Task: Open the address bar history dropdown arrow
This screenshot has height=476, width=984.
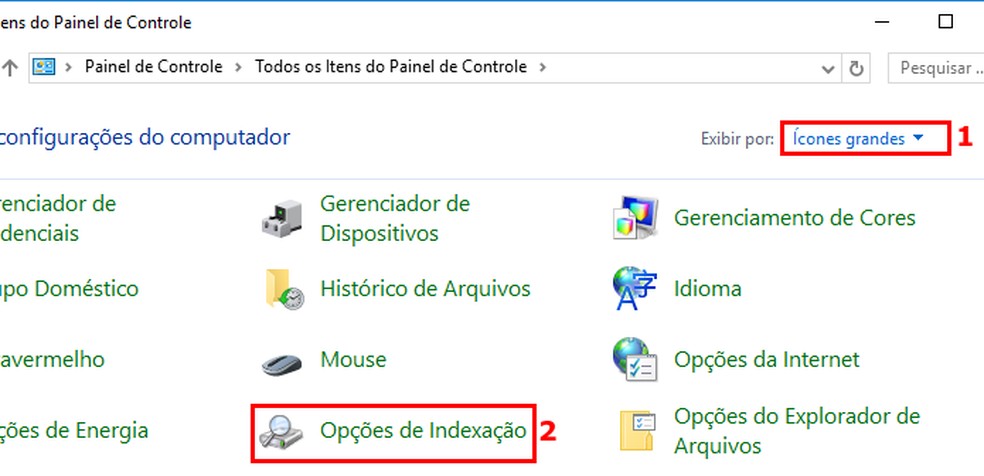Action: click(828, 68)
